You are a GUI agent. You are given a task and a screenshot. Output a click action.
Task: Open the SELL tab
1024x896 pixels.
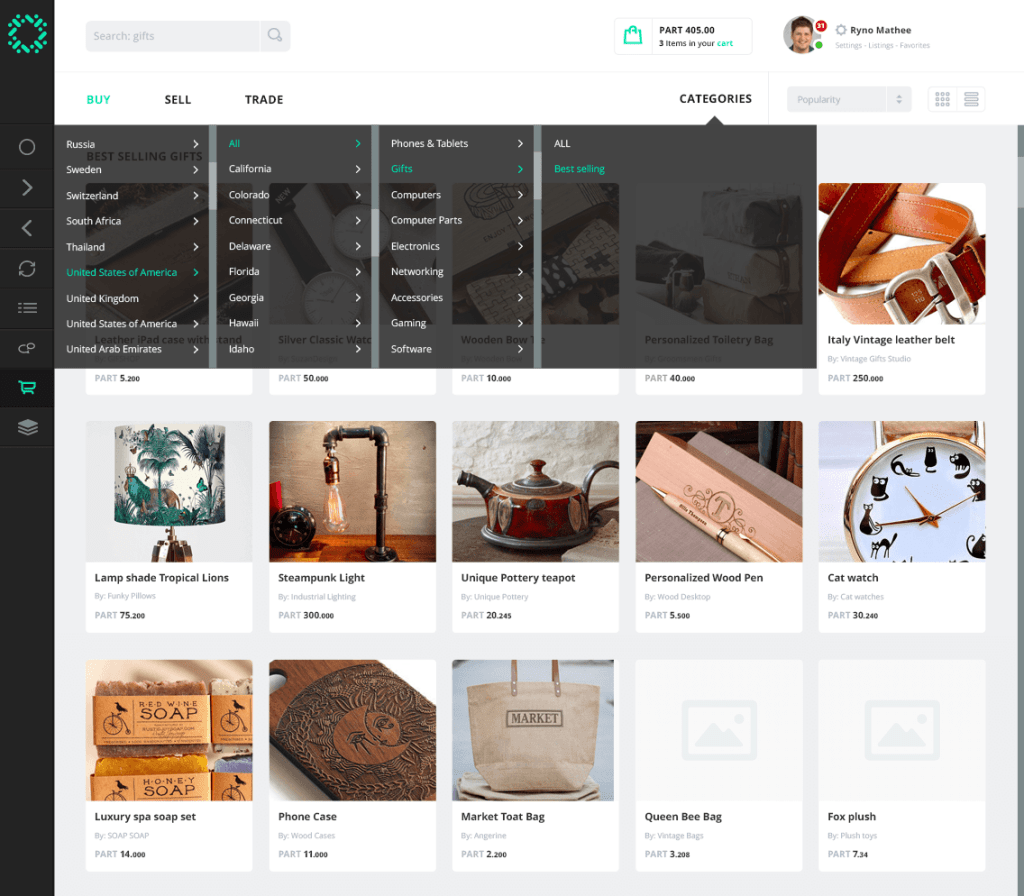pyautogui.click(x=178, y=100)
